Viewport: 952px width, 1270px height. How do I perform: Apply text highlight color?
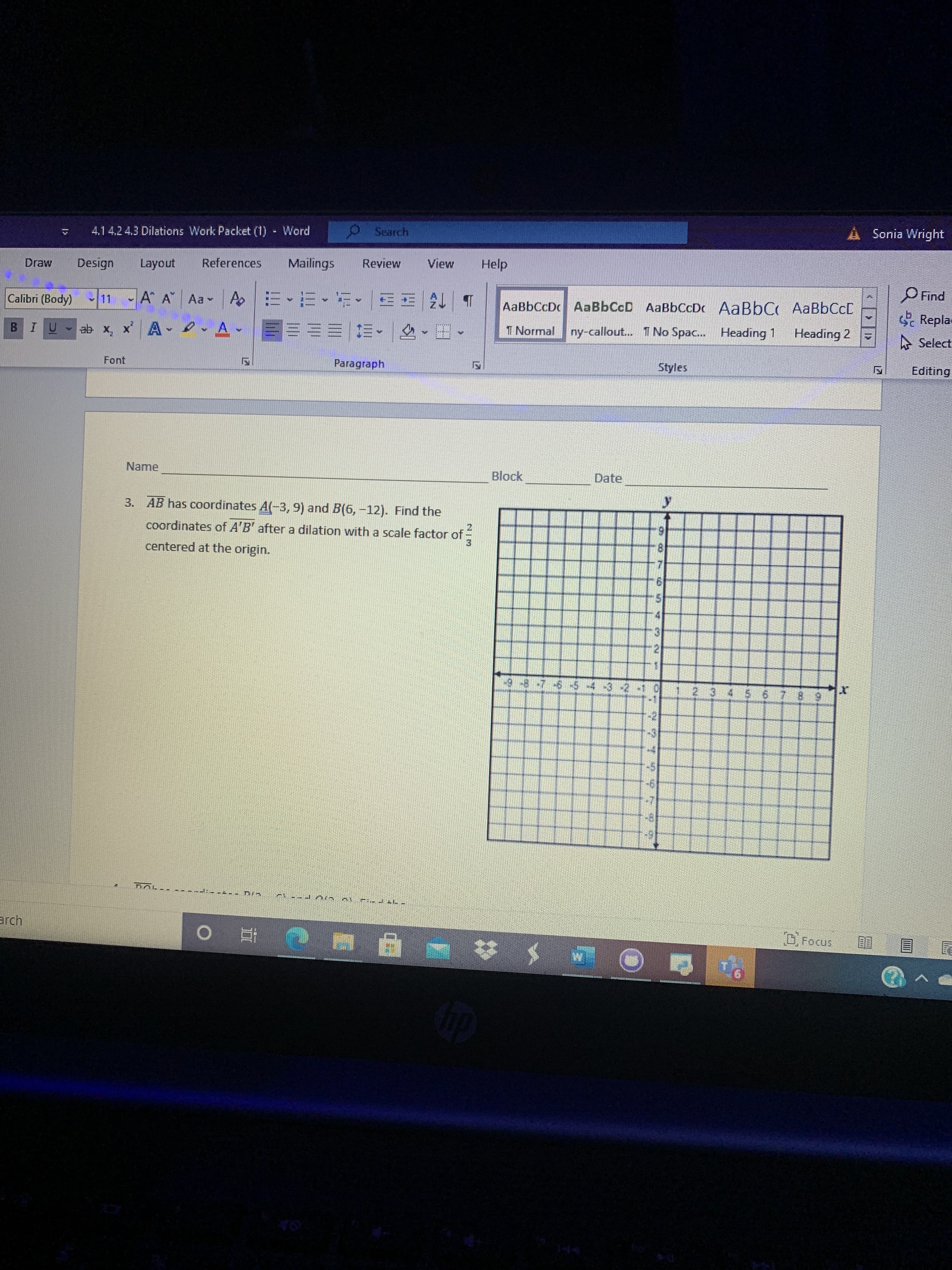point(188,329)
